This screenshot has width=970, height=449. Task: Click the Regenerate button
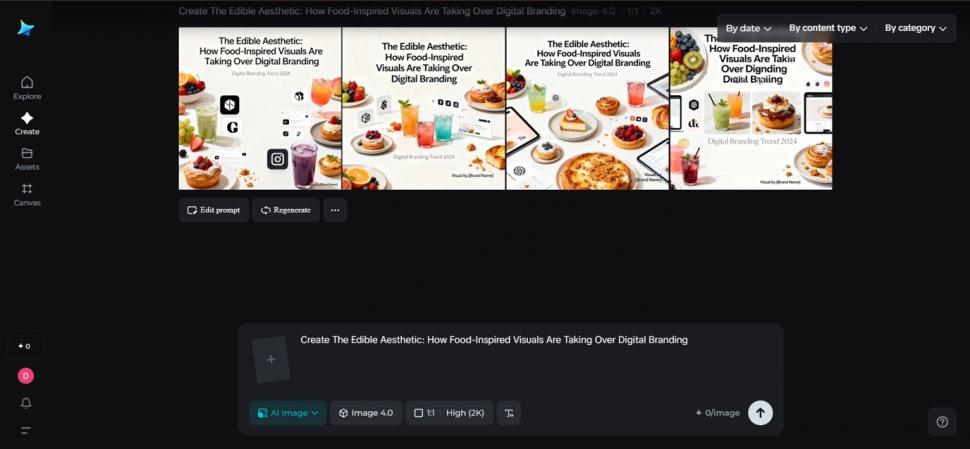pyautogui.click(x=286, y=210)
